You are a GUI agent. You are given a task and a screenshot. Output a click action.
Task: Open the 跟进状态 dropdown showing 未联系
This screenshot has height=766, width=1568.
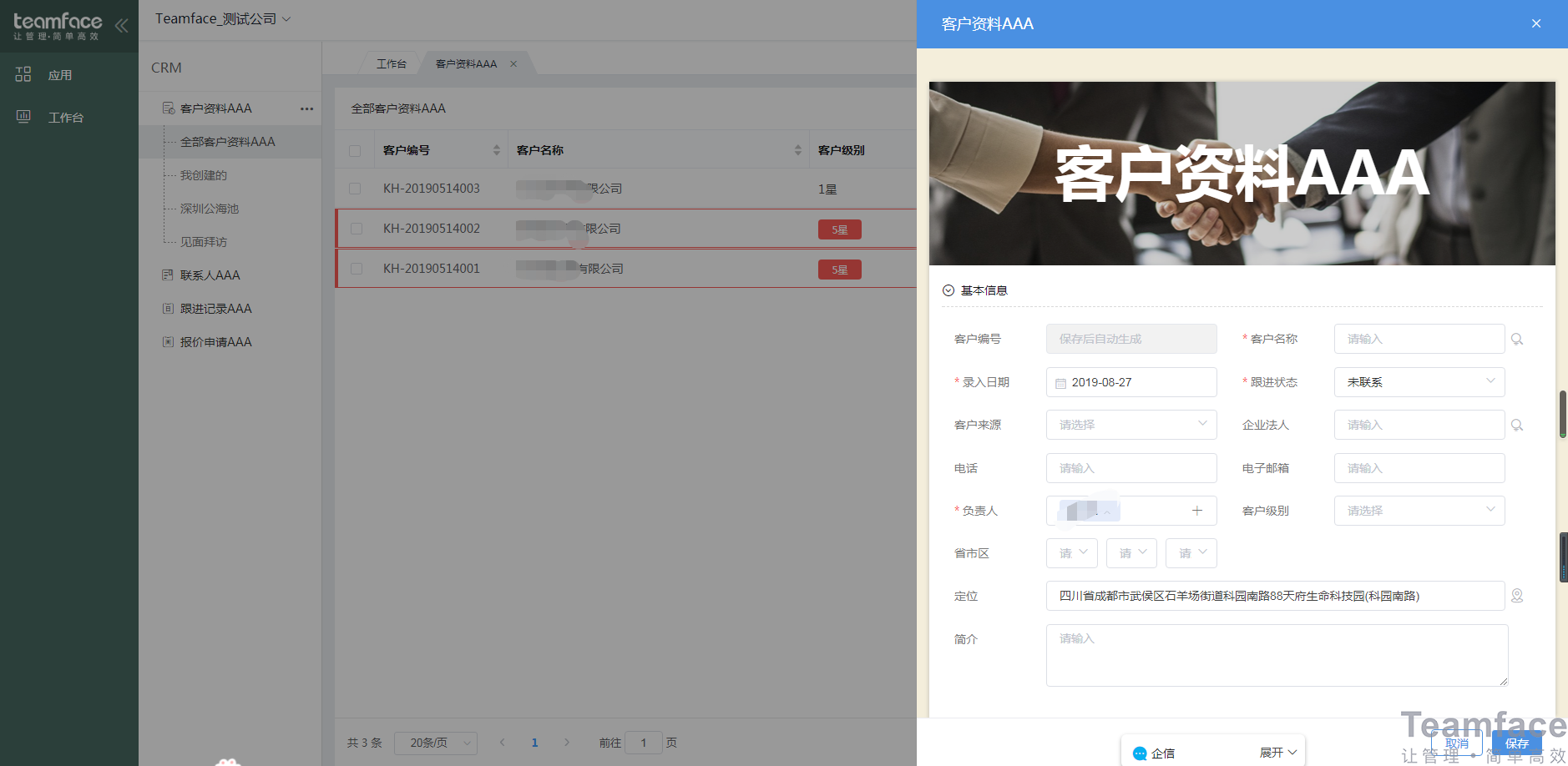click(x=1419, y=381)
